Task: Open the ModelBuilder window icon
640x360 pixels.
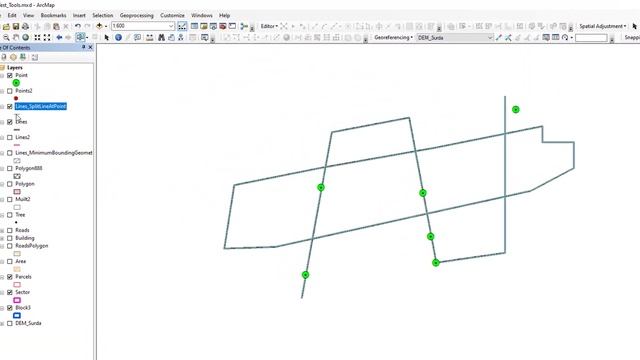Action: tap(244, 27)
